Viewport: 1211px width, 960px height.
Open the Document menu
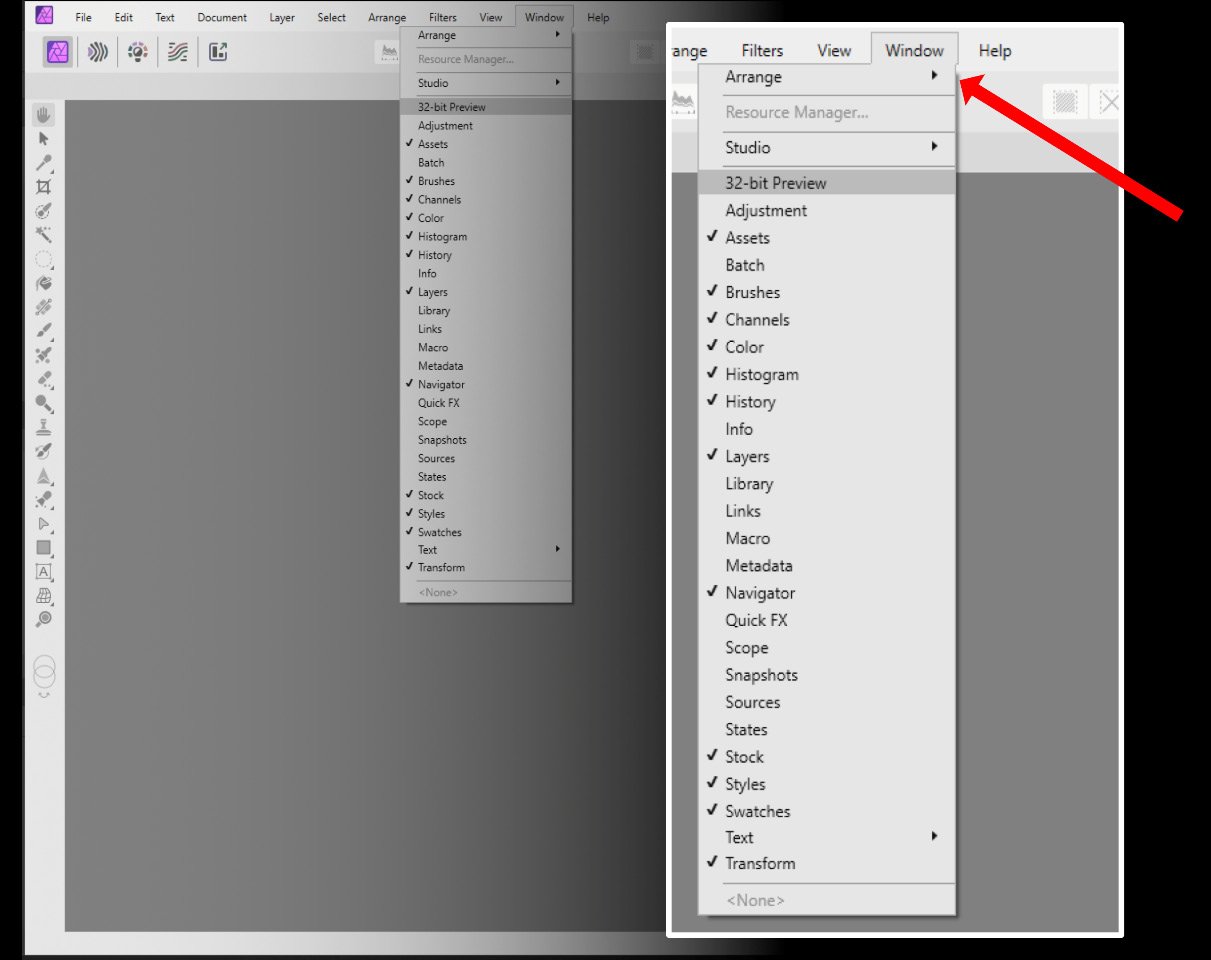[222, 17]
